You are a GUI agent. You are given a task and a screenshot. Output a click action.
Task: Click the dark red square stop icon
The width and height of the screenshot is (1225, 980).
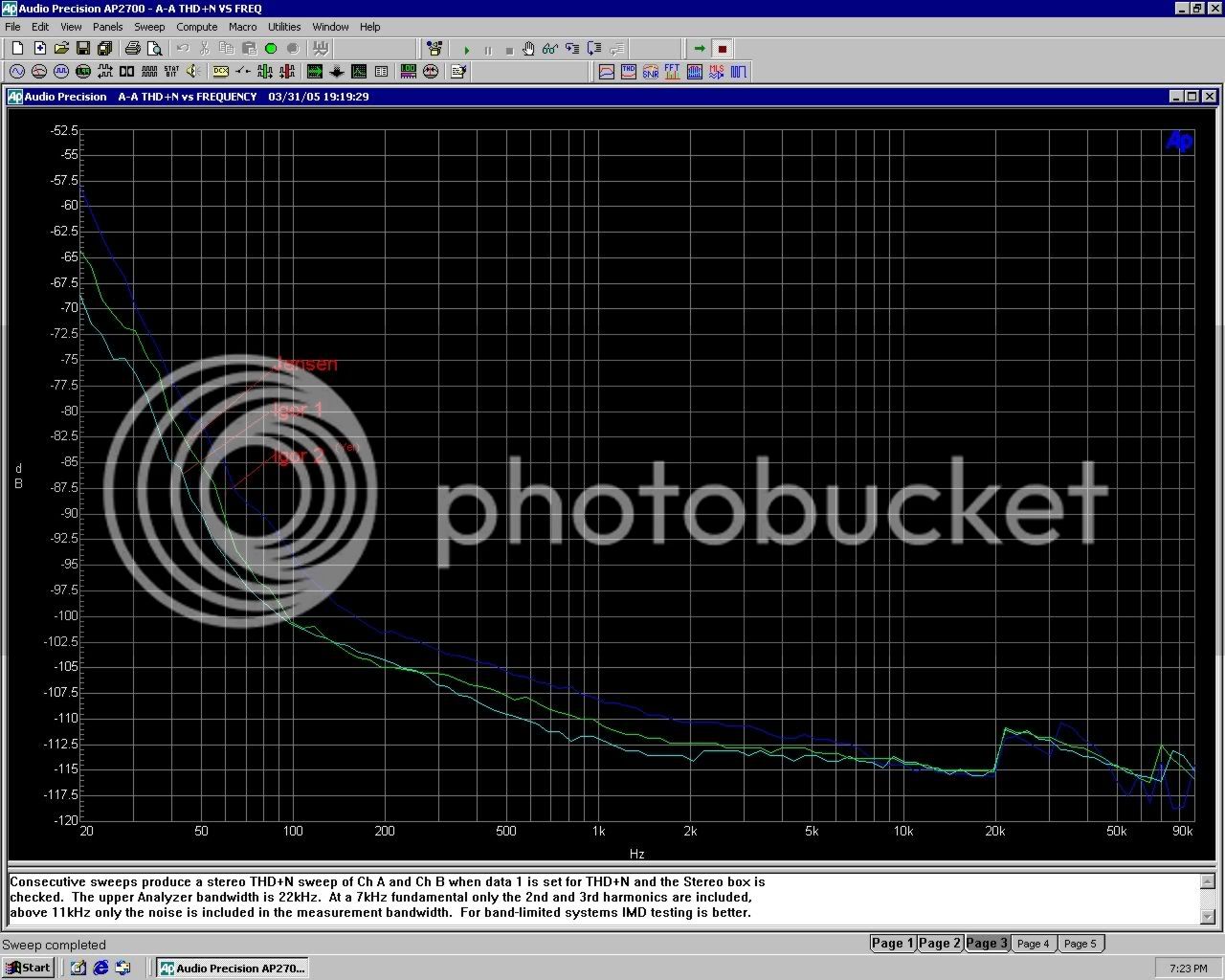point(723,48)
